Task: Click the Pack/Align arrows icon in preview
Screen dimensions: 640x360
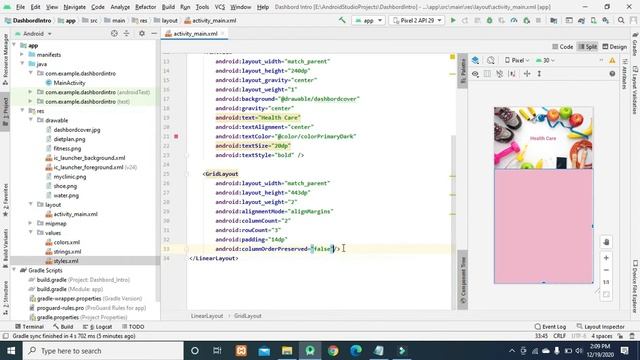Action: tap(527, 73)
